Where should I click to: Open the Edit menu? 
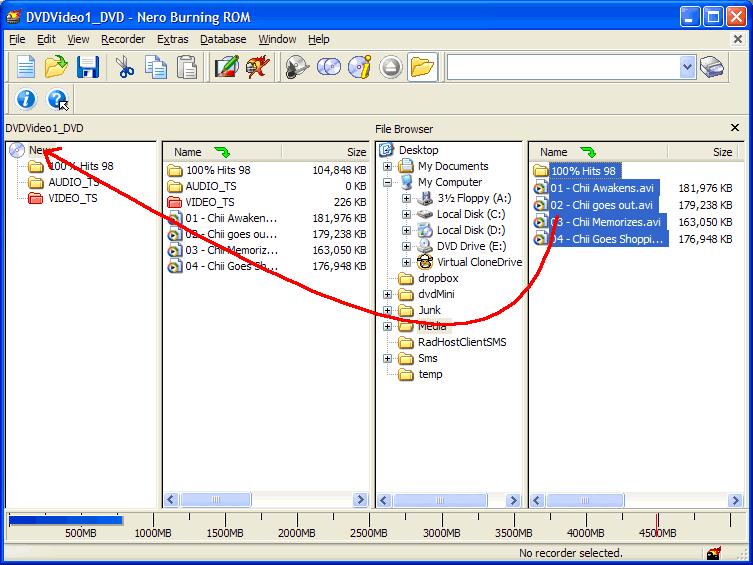pos(47,39)
